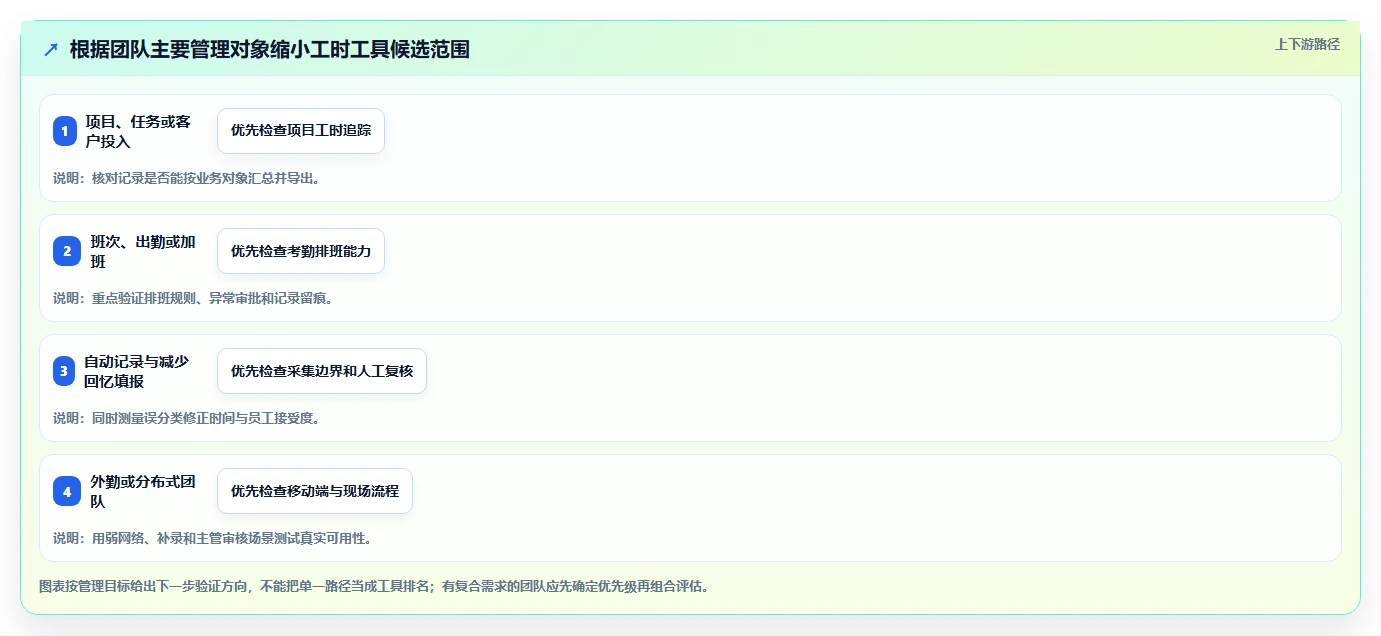Click the number 4 badge

[x=67, y=491]
